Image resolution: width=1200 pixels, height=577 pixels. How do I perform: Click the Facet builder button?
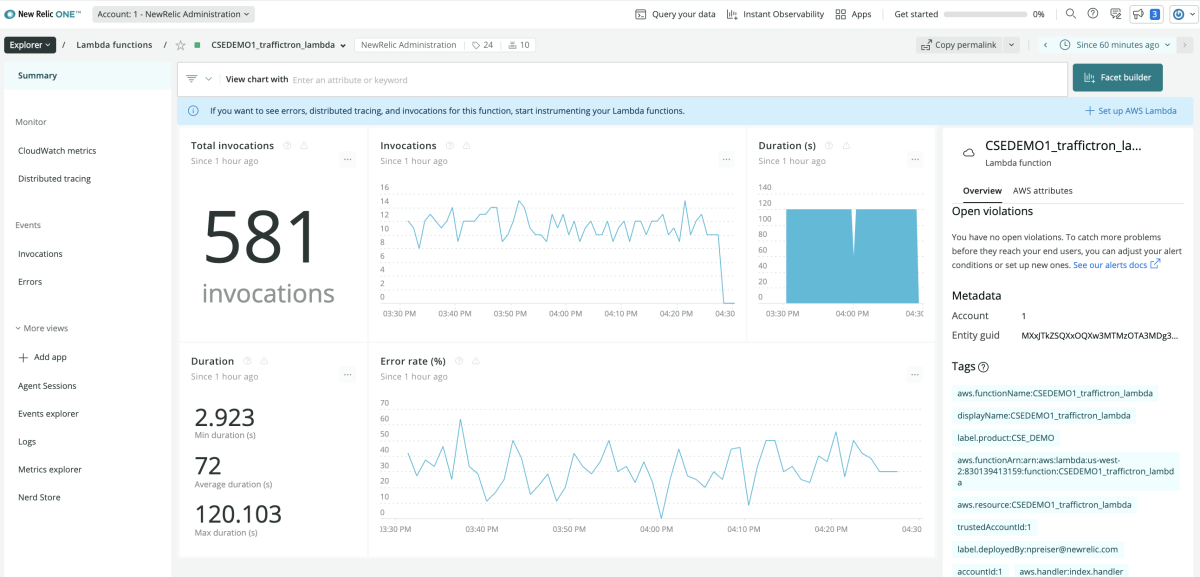click(x=1118, y=78)
